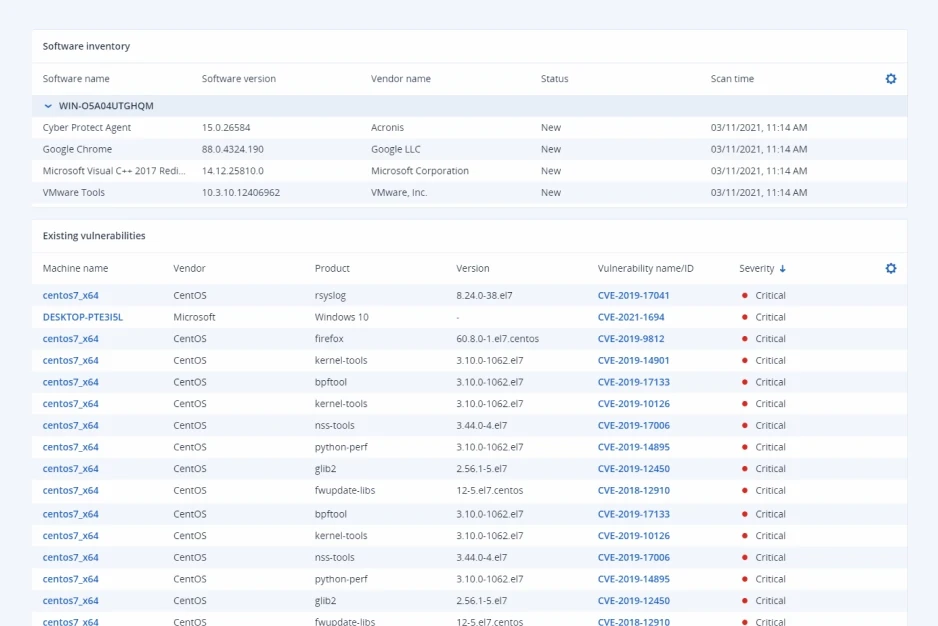Select the VMware Tools entry

[x=74, y=192]
